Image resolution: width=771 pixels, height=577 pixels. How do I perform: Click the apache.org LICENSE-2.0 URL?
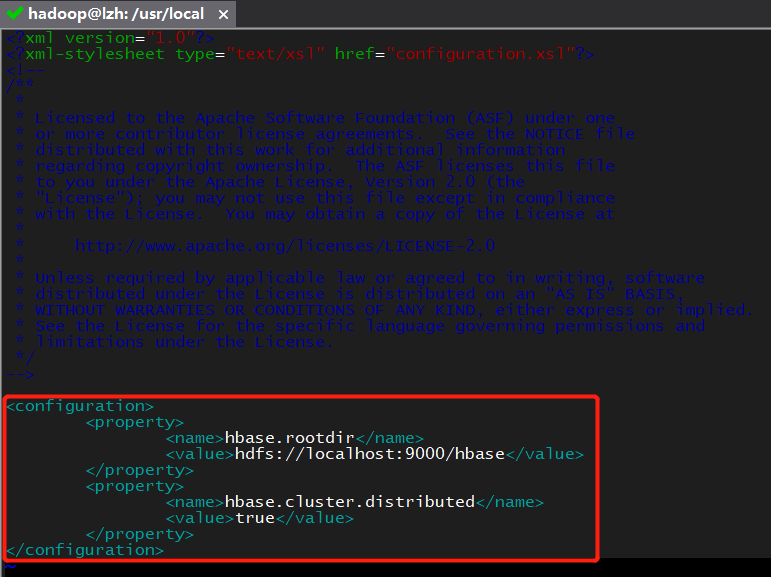pyautogui.click(x=285, y=245)
